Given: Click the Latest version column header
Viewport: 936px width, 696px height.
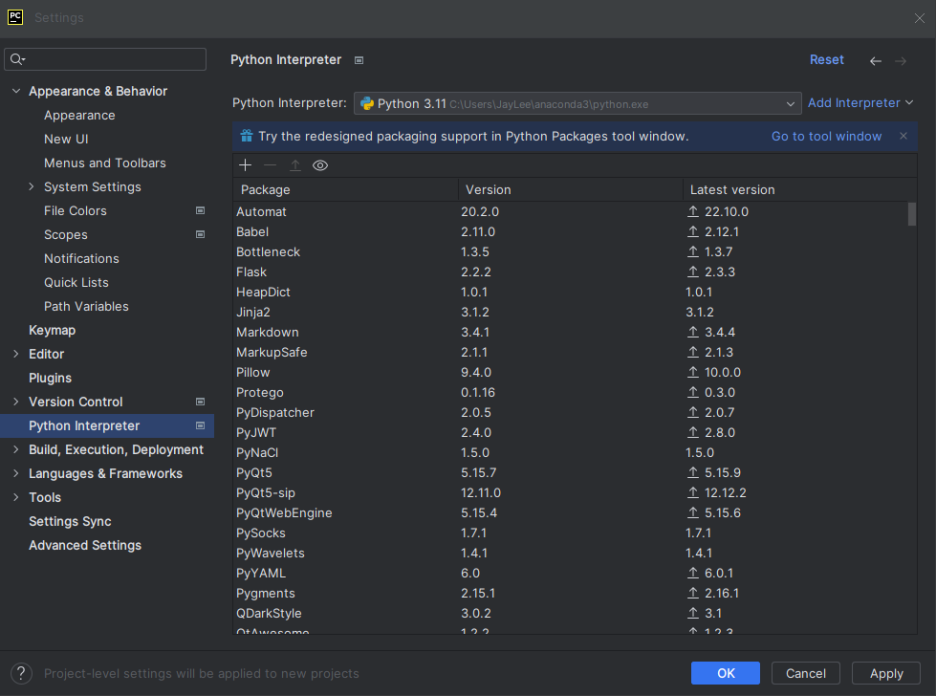Looking at the screenshot, I should pos(800,190).
